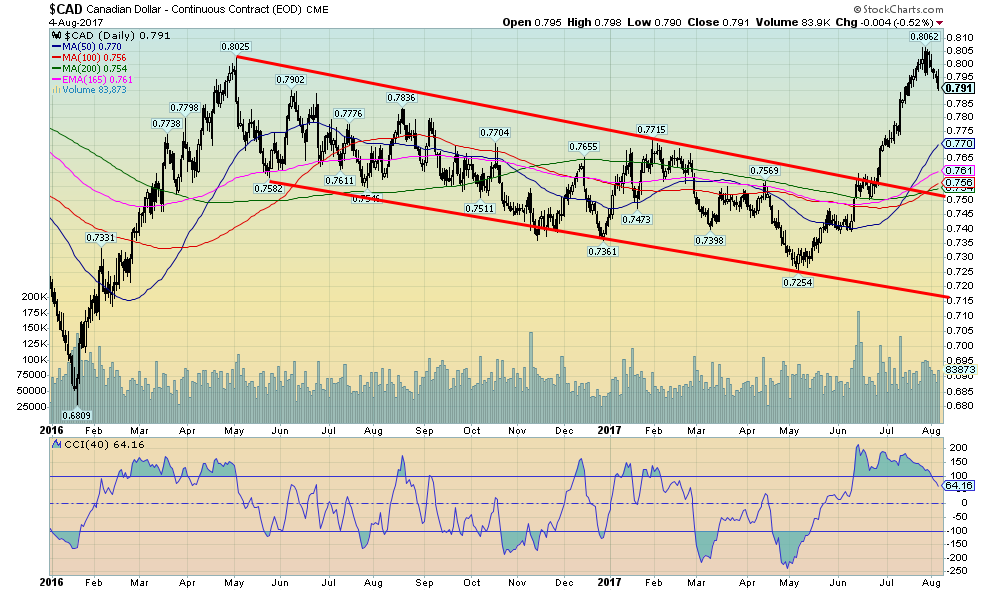Click the 2016 marker on the CCI axis
990x591 pixels.
click(50, 581)
